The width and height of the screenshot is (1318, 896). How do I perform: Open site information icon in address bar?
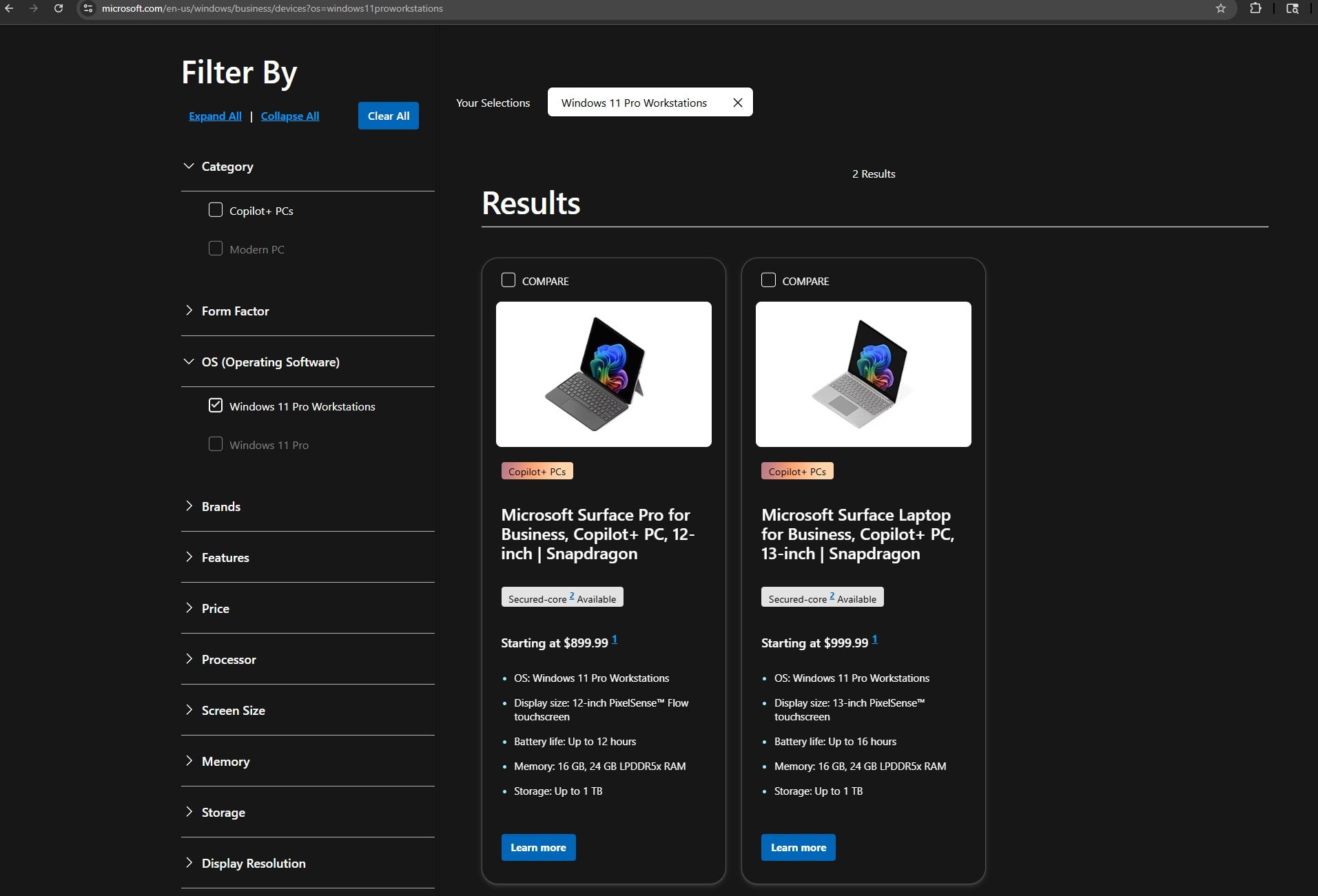coord(87,9)
